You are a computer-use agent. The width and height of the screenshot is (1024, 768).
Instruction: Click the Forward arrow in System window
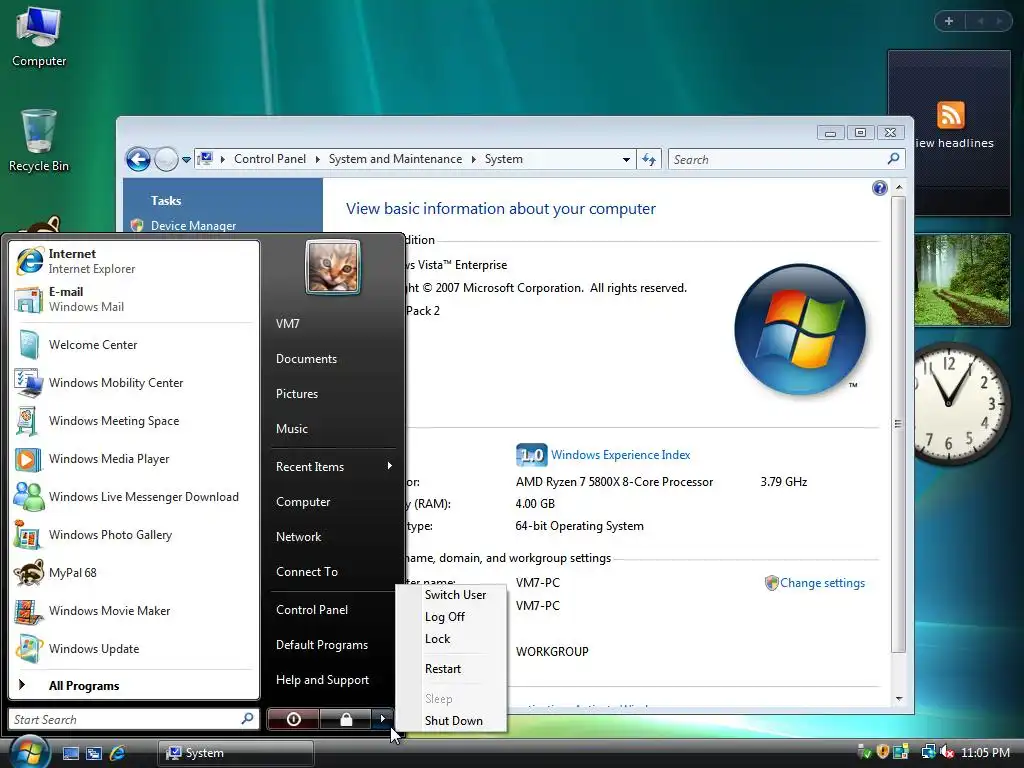(167, 159)
